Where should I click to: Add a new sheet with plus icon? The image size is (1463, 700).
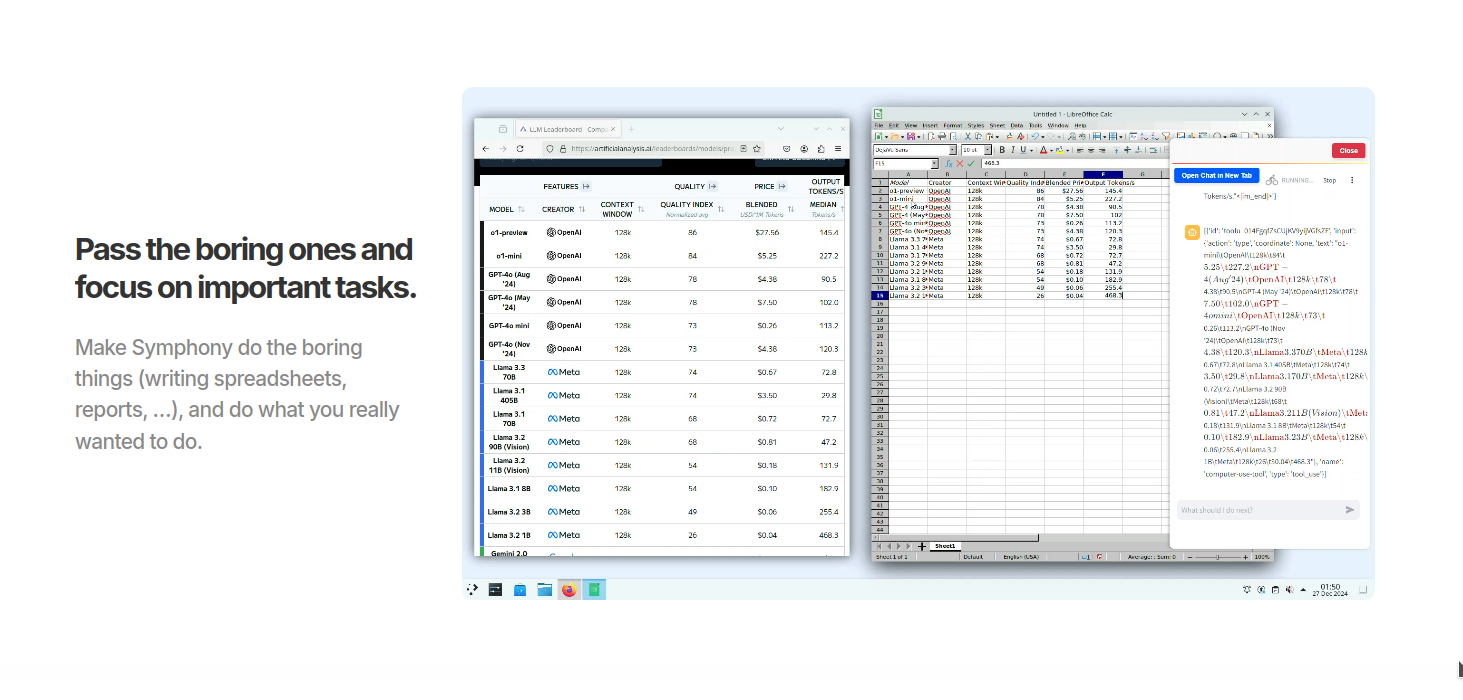click(x=922, y=546)
